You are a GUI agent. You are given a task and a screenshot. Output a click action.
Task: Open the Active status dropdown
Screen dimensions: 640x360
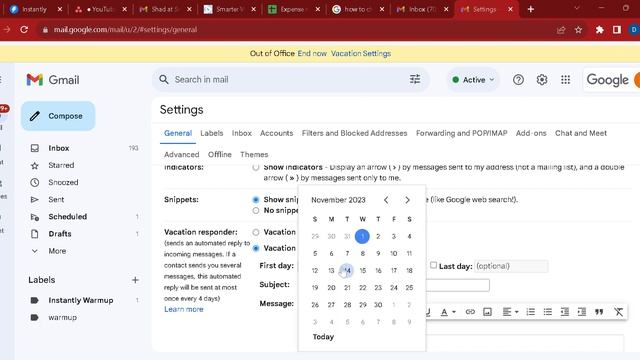(x=473, y=80)
